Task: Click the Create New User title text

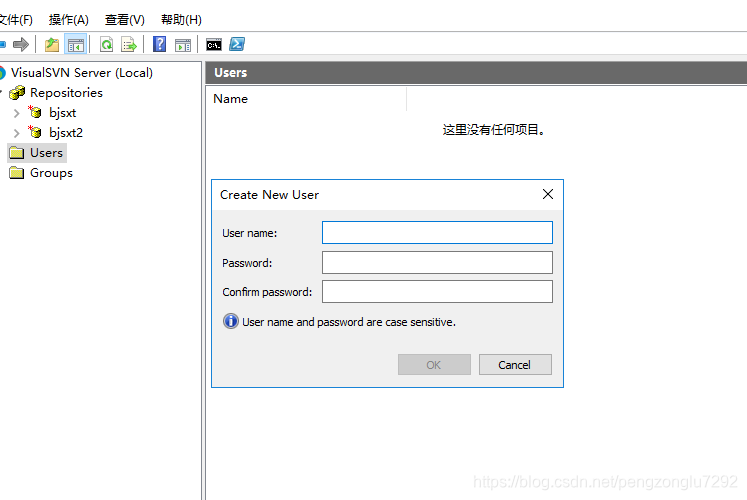Action: click(x=269, y=194)
